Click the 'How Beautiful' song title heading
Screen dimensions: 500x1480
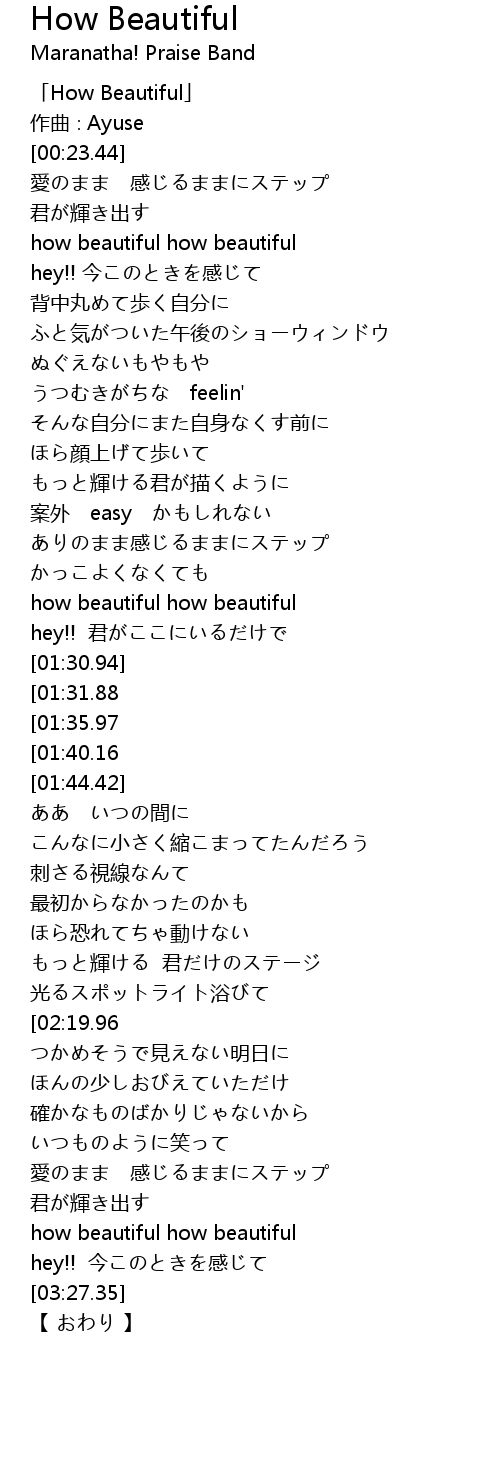click(134, 19)
